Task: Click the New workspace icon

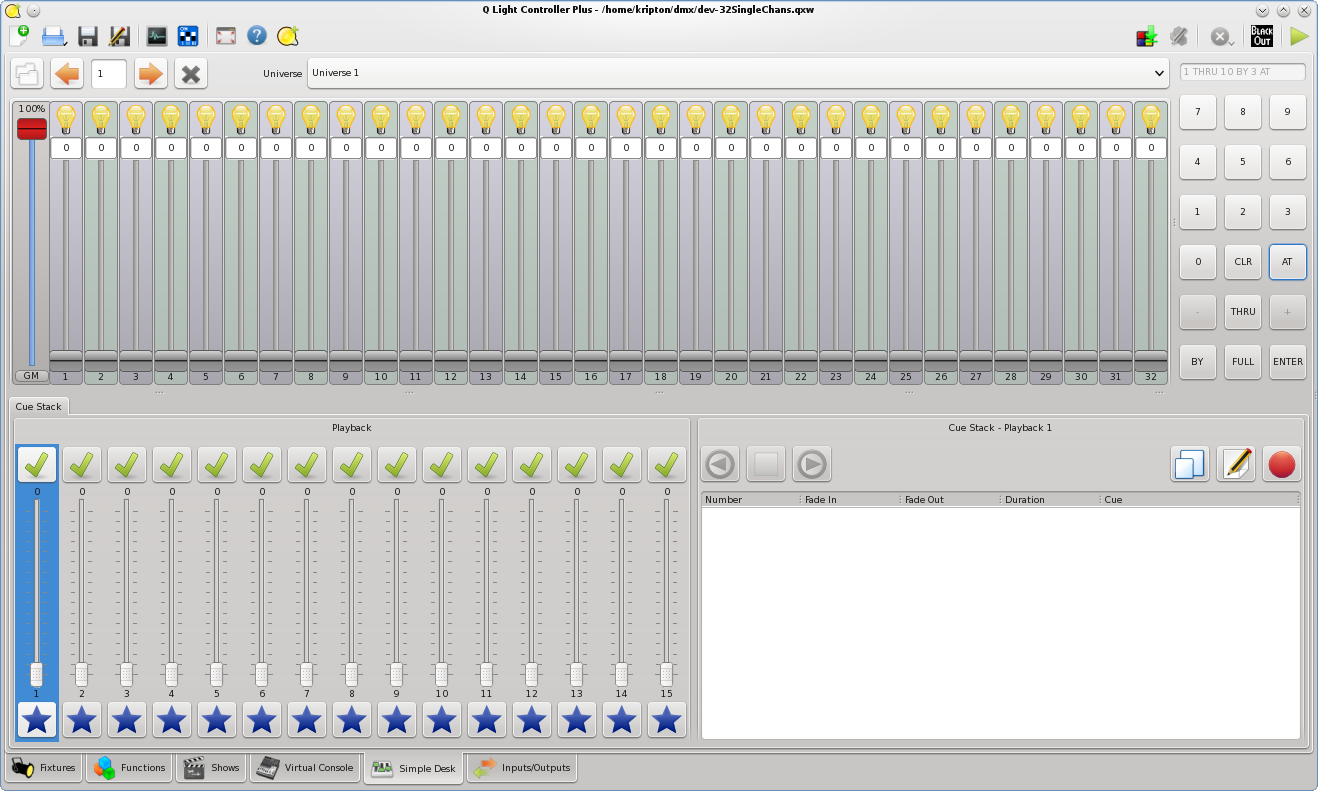Action: (x=19, y=36)
